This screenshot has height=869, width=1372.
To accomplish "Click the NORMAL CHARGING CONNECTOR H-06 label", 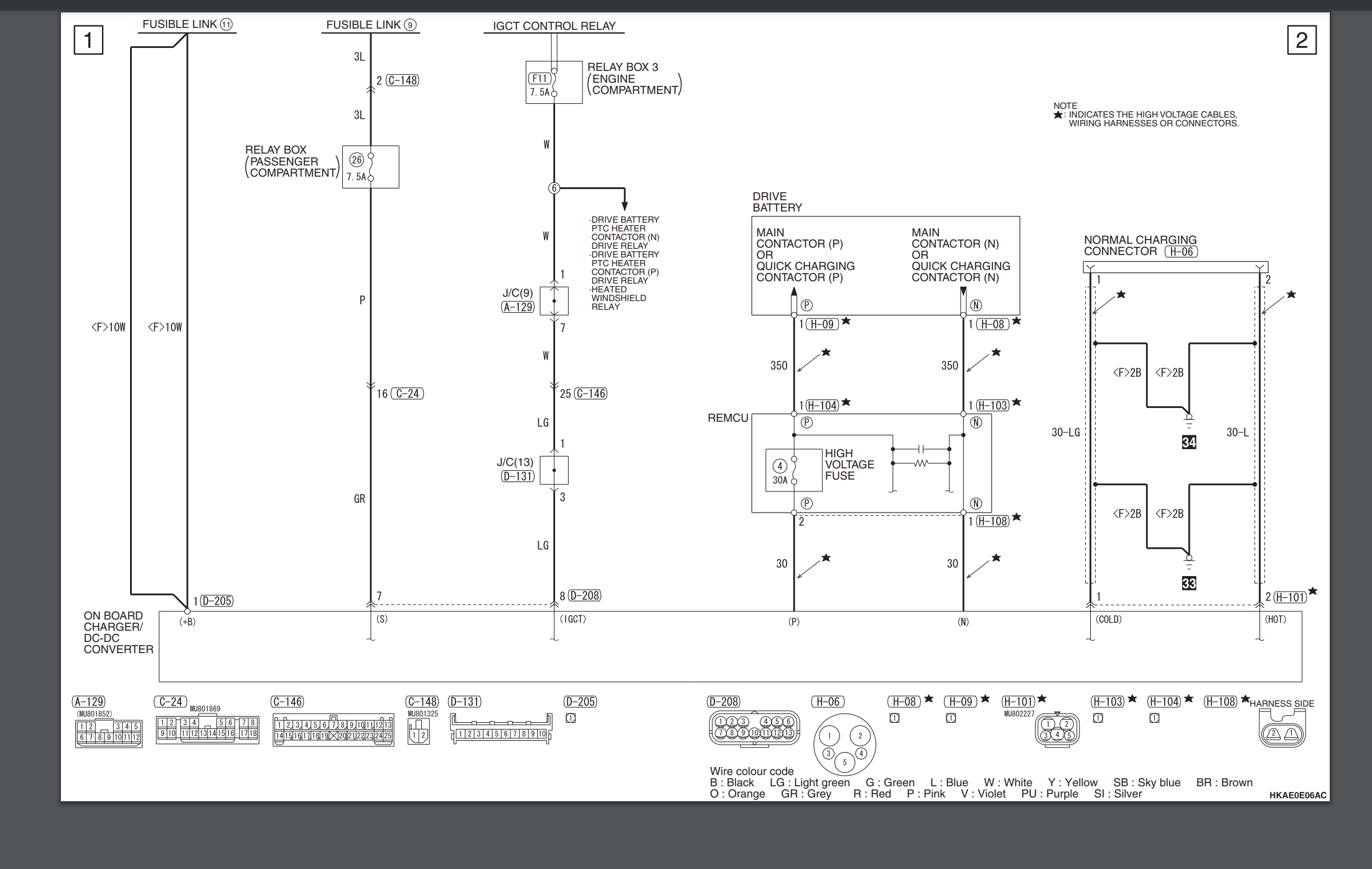I will 1140,246.
